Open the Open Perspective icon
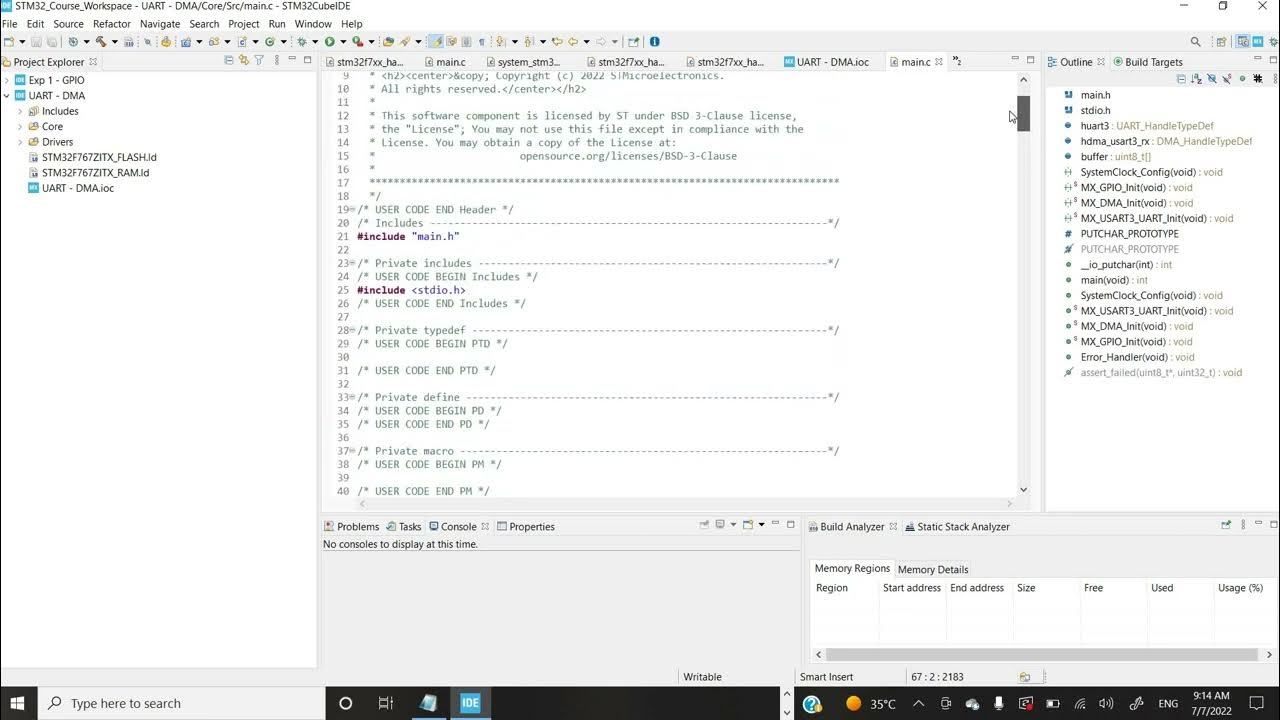 (x=1221, y=42)
